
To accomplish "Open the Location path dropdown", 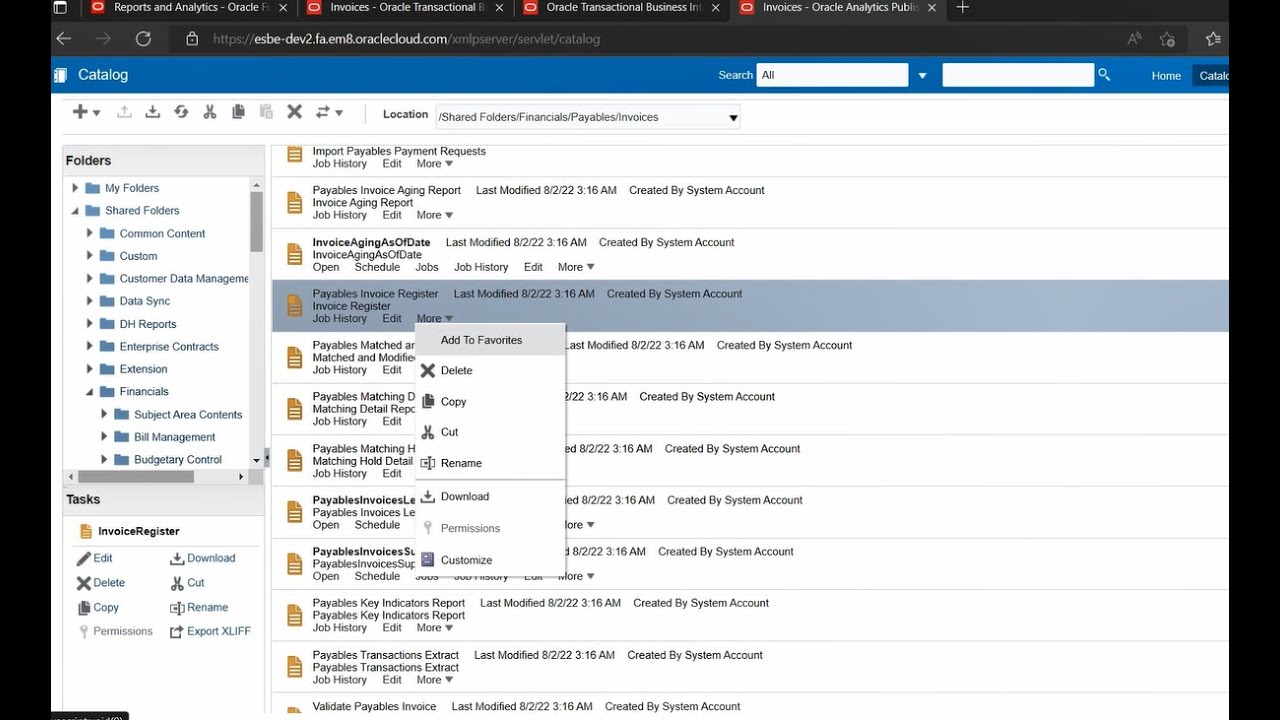I will click(733, 117).
